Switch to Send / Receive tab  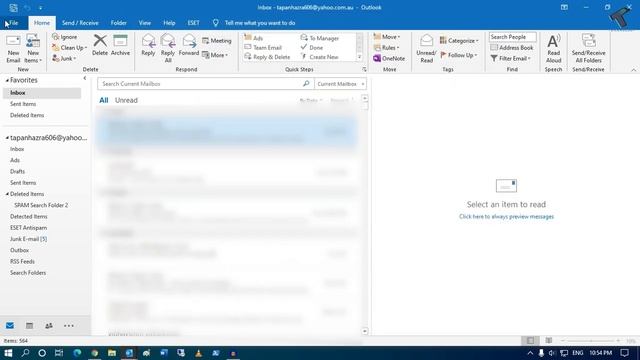pyautogui.click(x=80, y=23)
